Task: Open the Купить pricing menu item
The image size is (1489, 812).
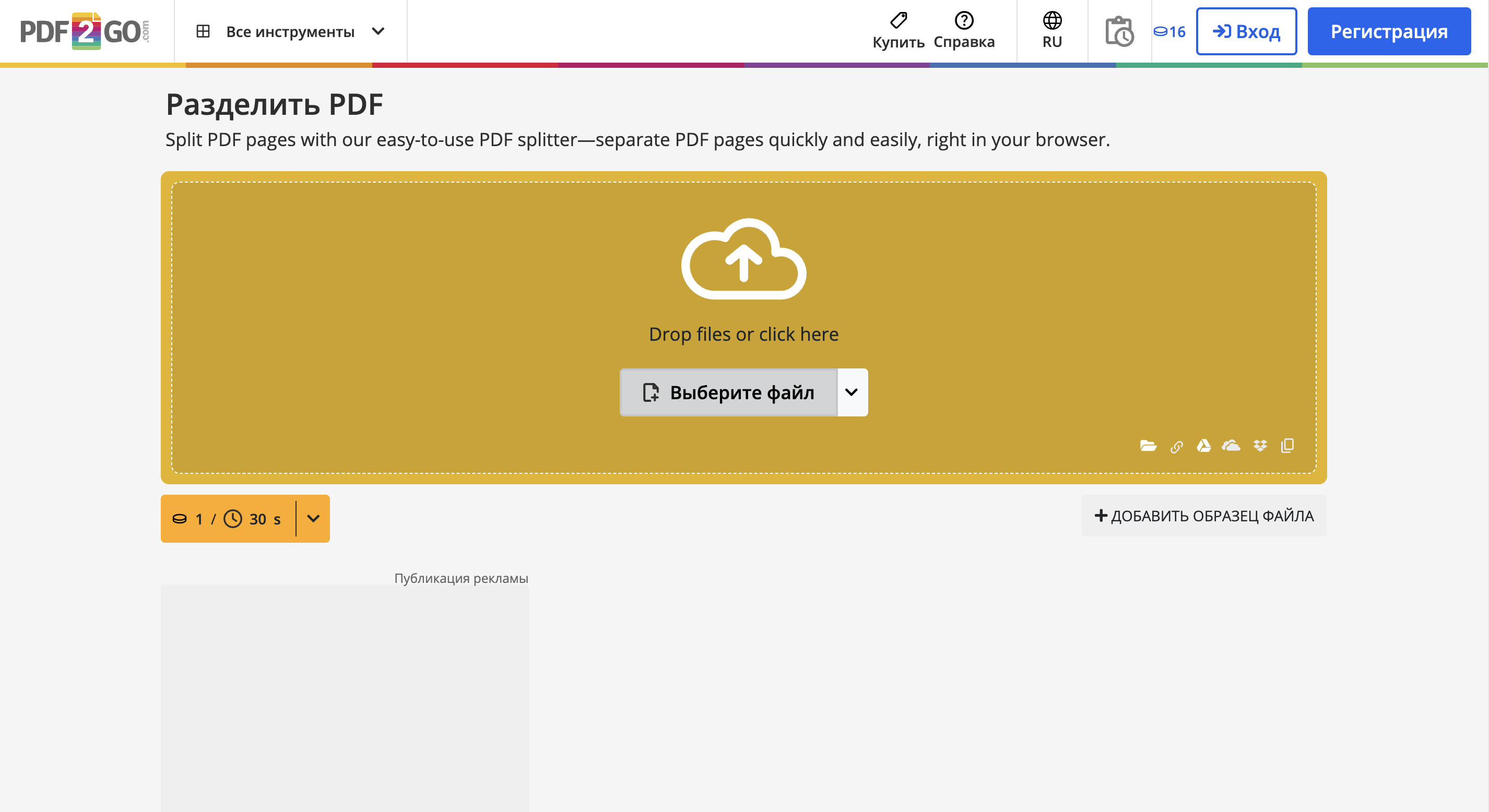Action: tap(898, 31)
